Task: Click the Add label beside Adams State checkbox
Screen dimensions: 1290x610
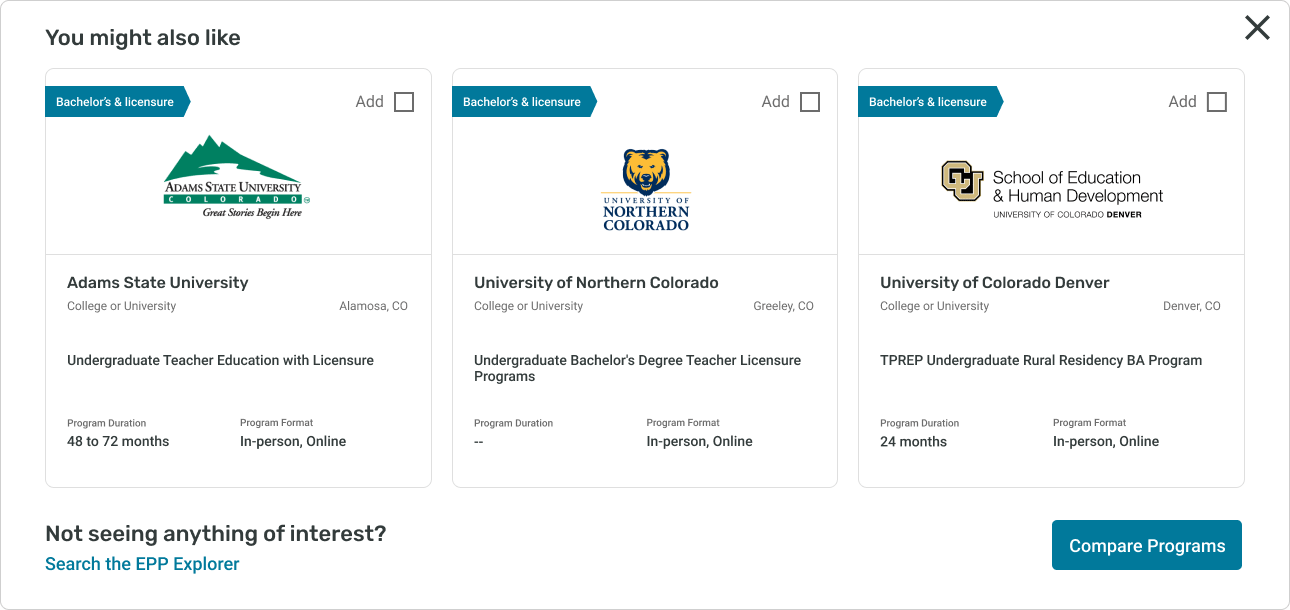Action: (370, 102)
